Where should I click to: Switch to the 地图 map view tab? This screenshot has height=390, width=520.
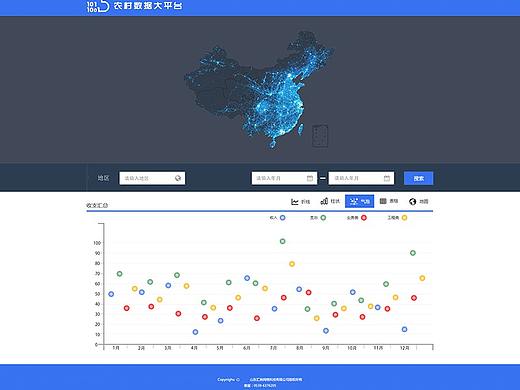pos(419,201)
